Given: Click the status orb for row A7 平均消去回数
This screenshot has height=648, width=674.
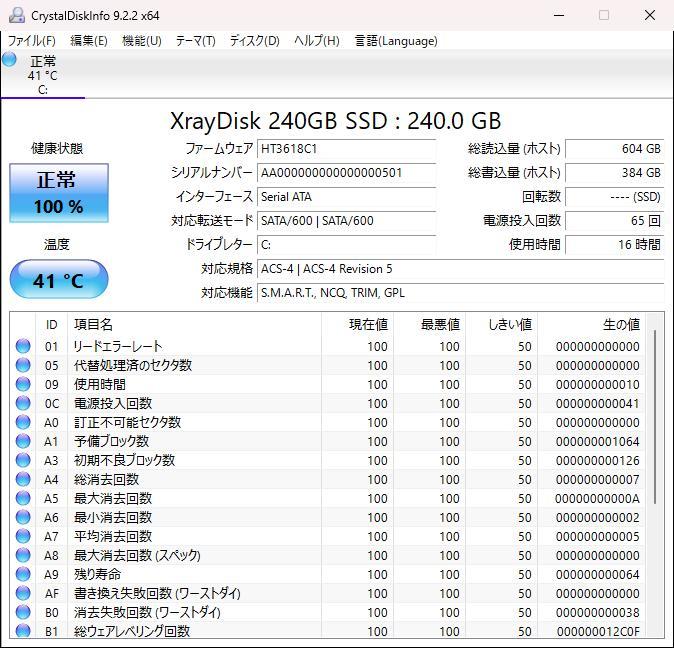Looking at the screenshot, I should click(23, 536).
